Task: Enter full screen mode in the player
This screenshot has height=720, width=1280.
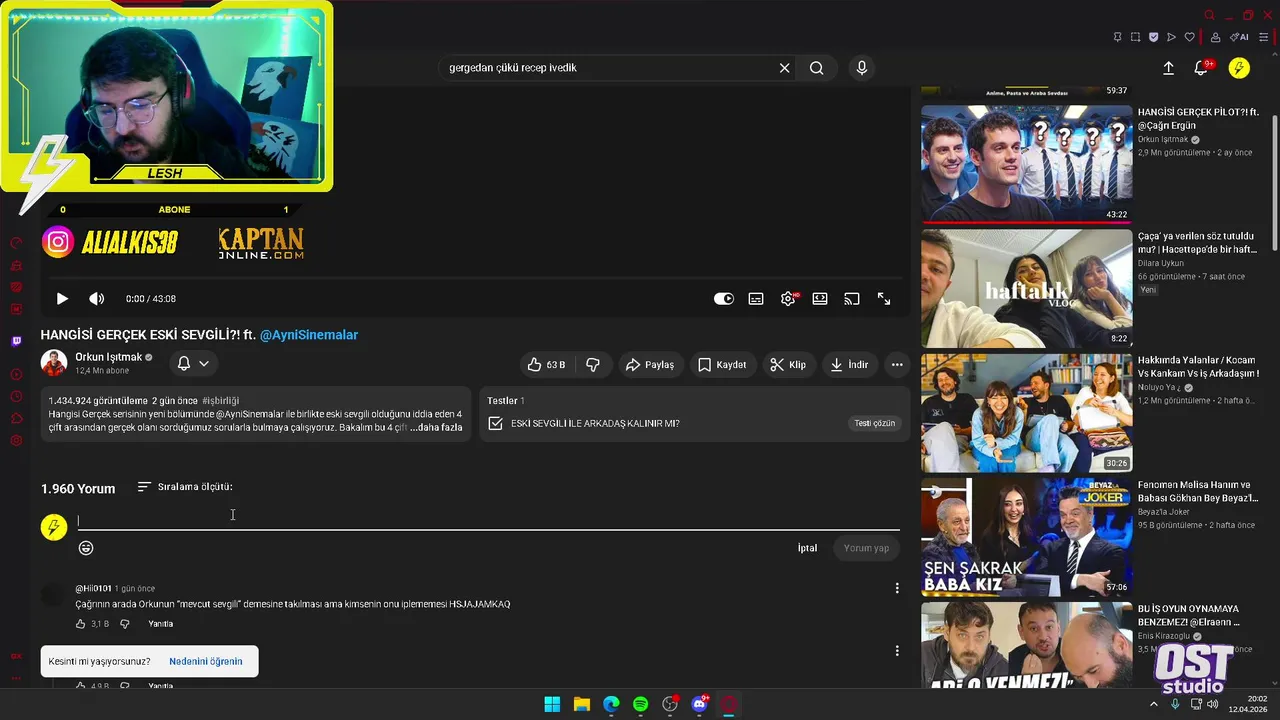Action: [884, 299]
